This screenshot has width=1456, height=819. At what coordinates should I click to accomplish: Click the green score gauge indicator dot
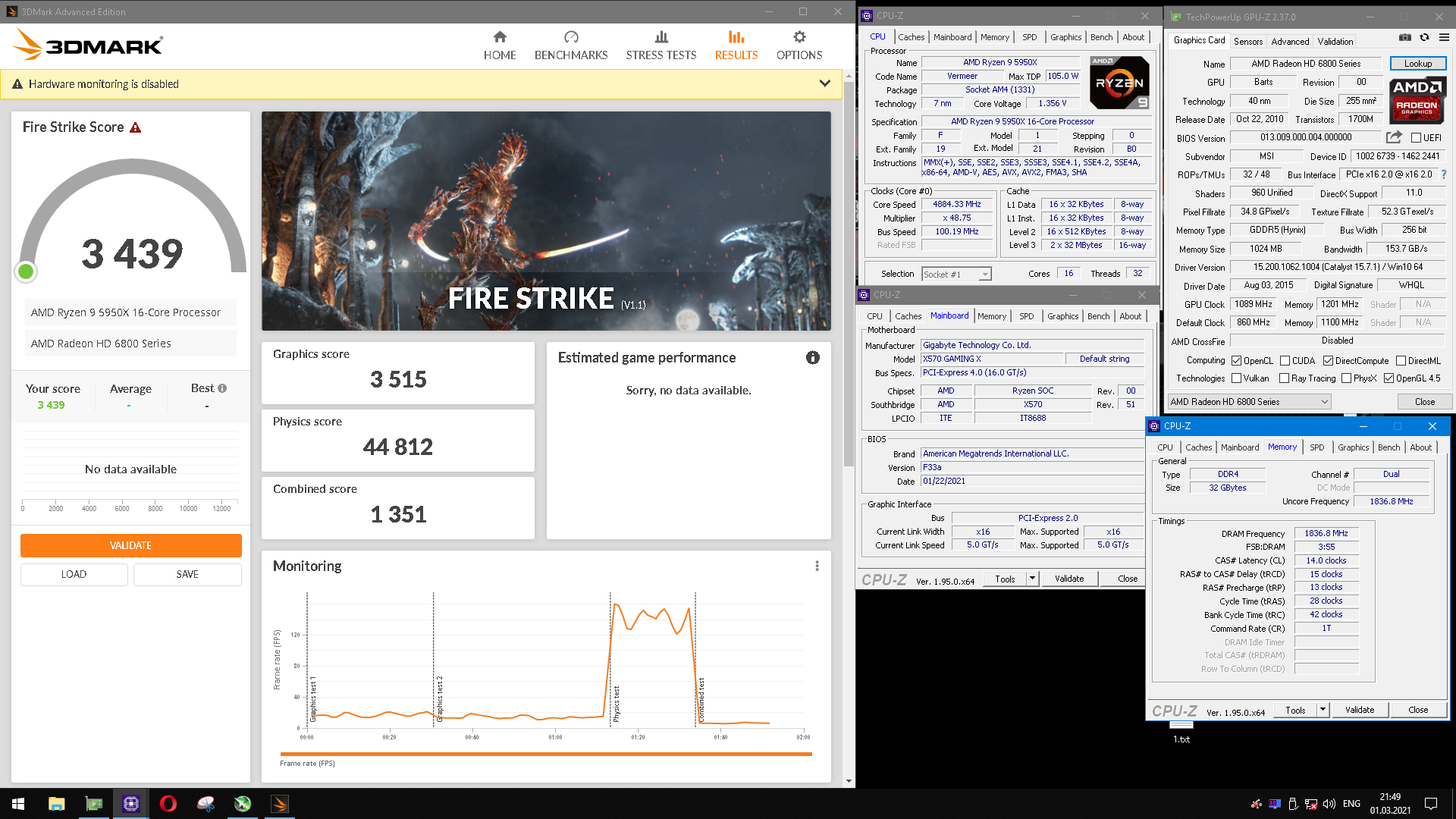(x=26, y=271)
